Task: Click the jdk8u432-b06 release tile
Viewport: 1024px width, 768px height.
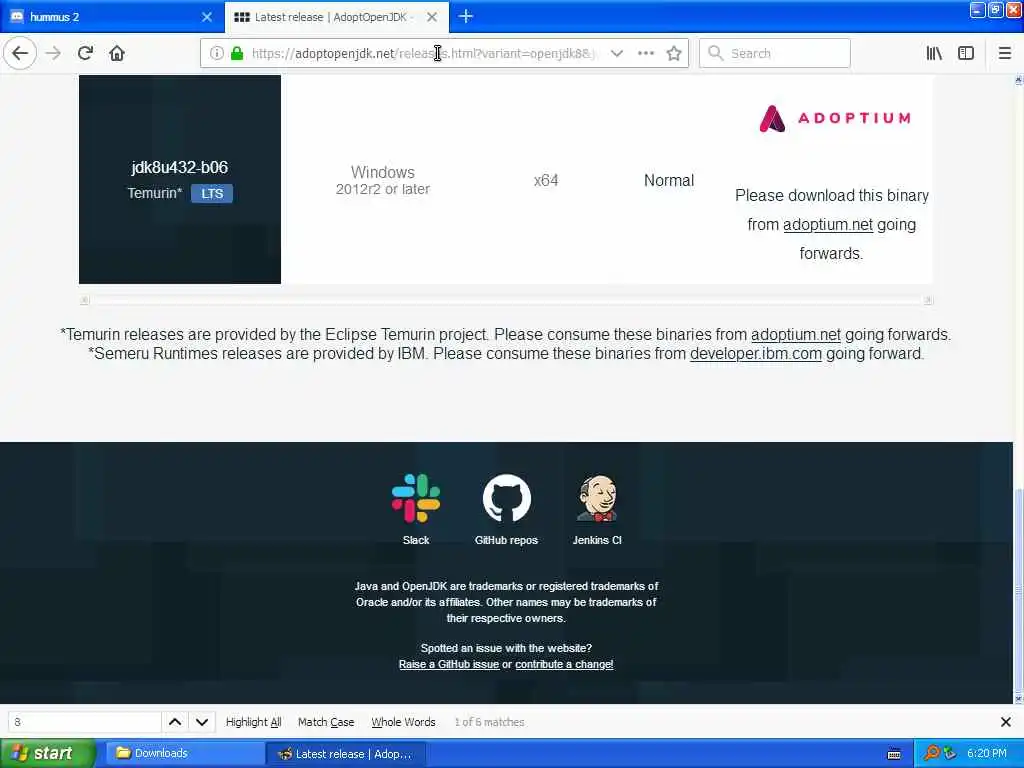Action: (180, 179)
